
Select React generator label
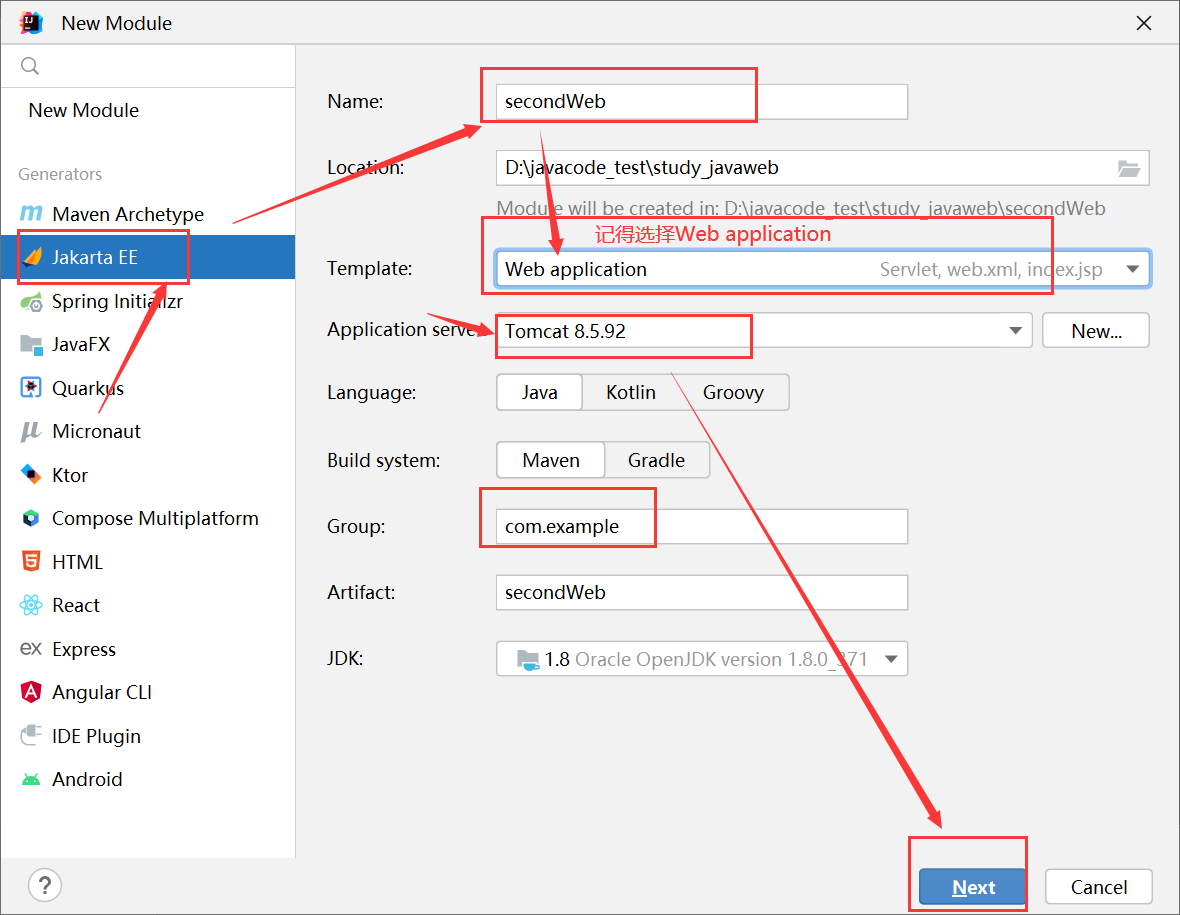76,605
